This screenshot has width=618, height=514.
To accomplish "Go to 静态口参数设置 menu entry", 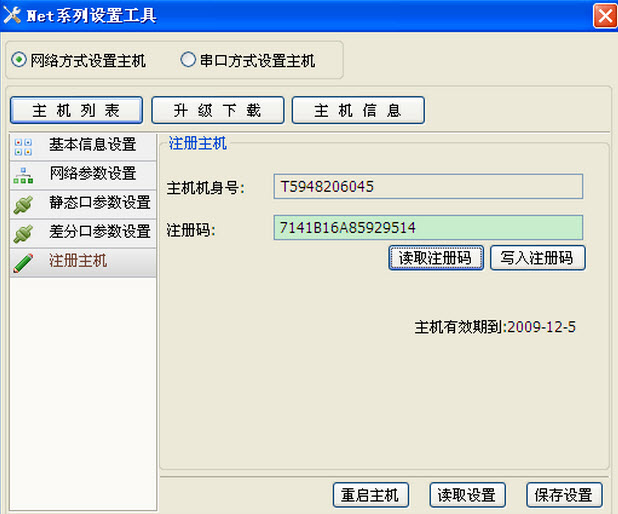I will tap(83, 205).
